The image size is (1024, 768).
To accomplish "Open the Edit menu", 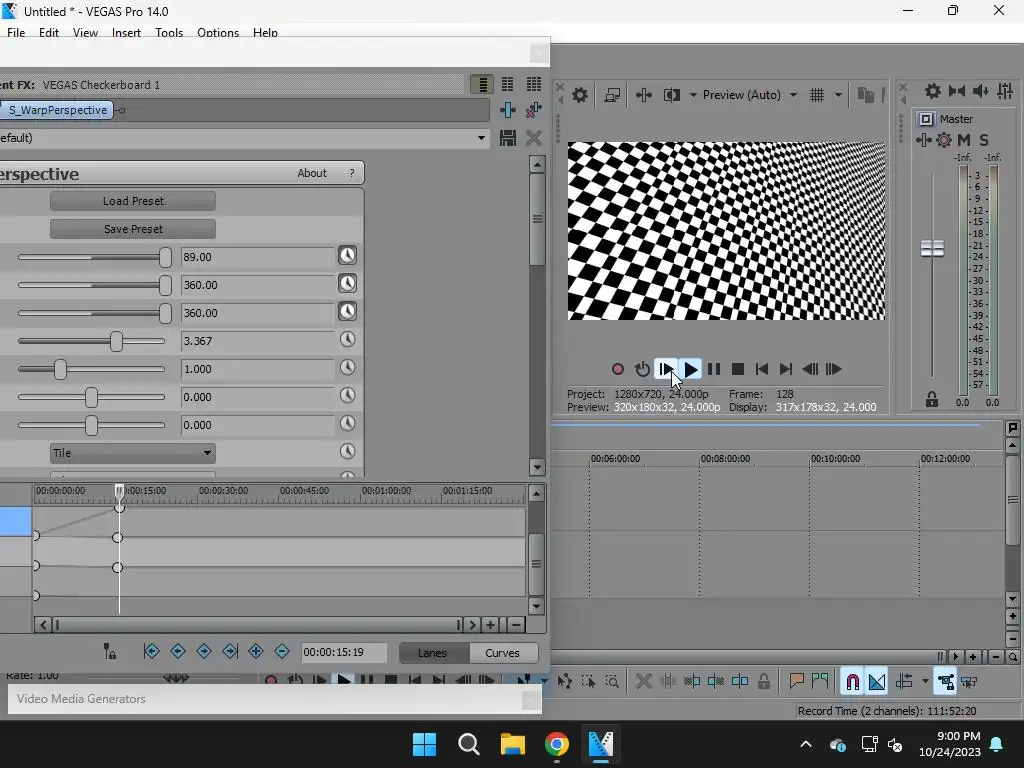I will point(49,33).
